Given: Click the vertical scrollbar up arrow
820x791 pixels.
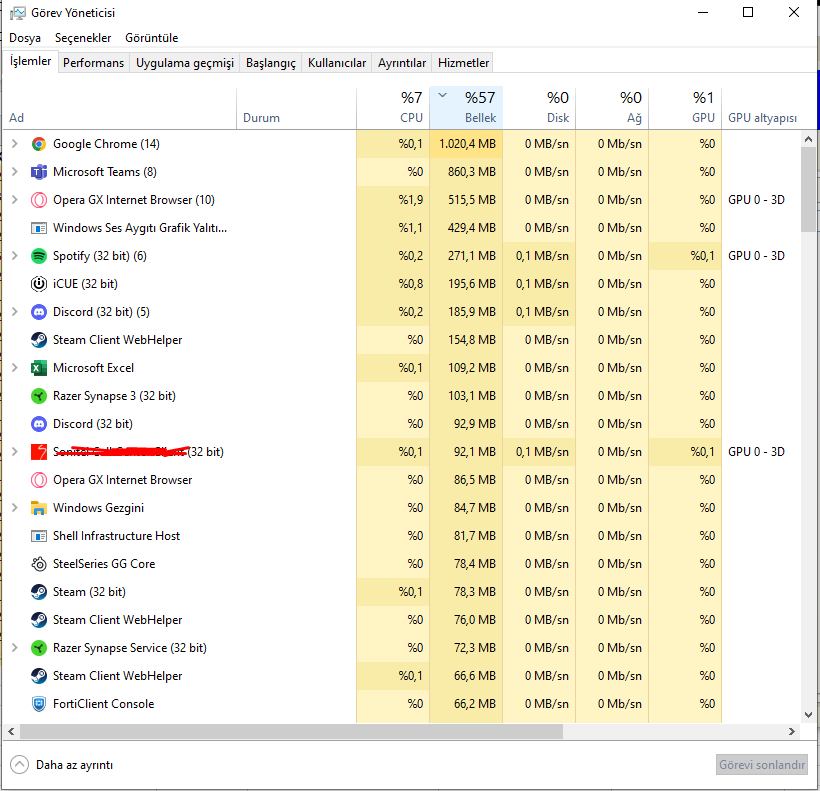Looking at the screenshot, I should click(x=808, y=139).
